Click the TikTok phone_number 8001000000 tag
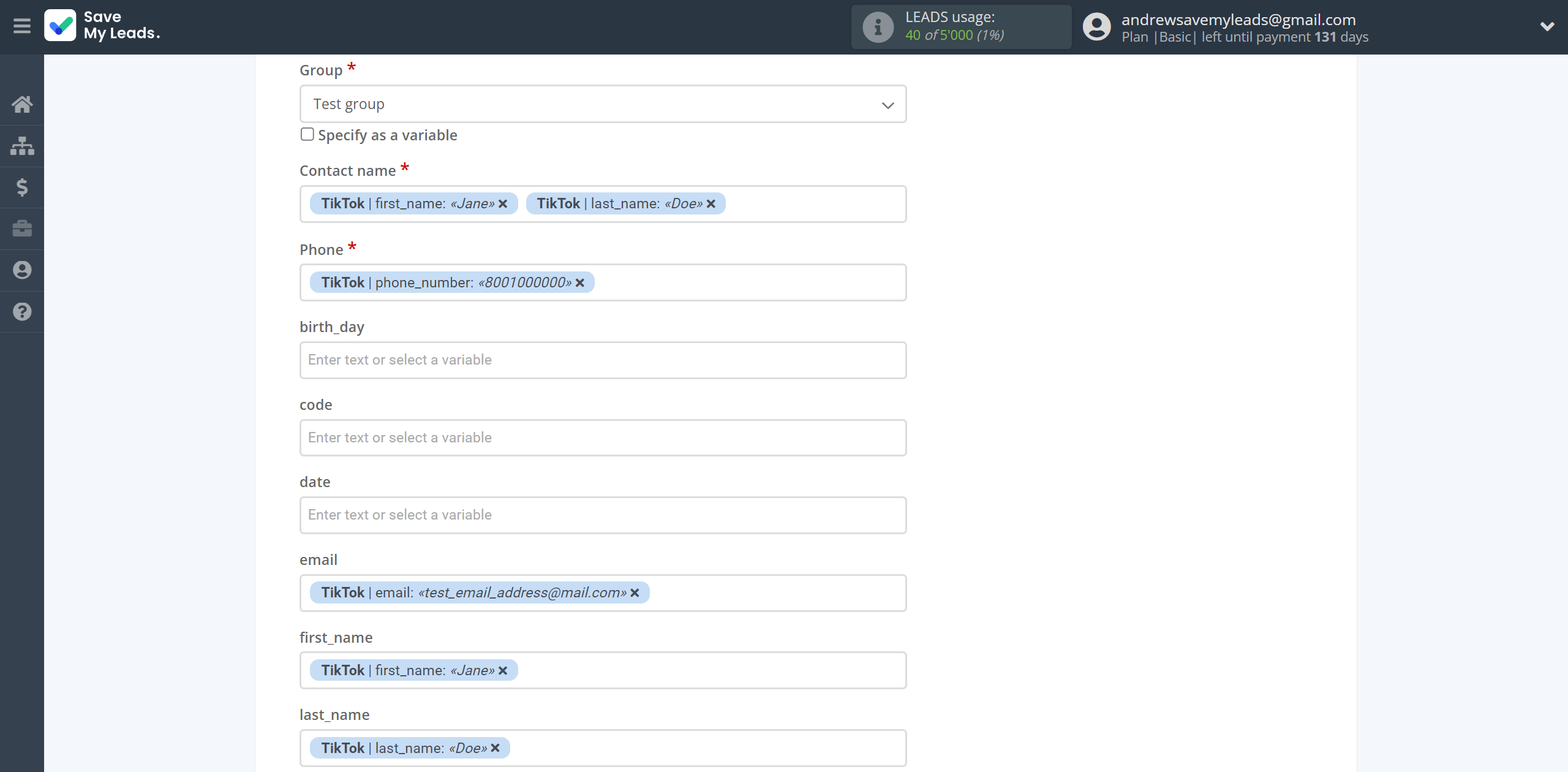The image size is (1568, 772). click(x=452, y=282)
